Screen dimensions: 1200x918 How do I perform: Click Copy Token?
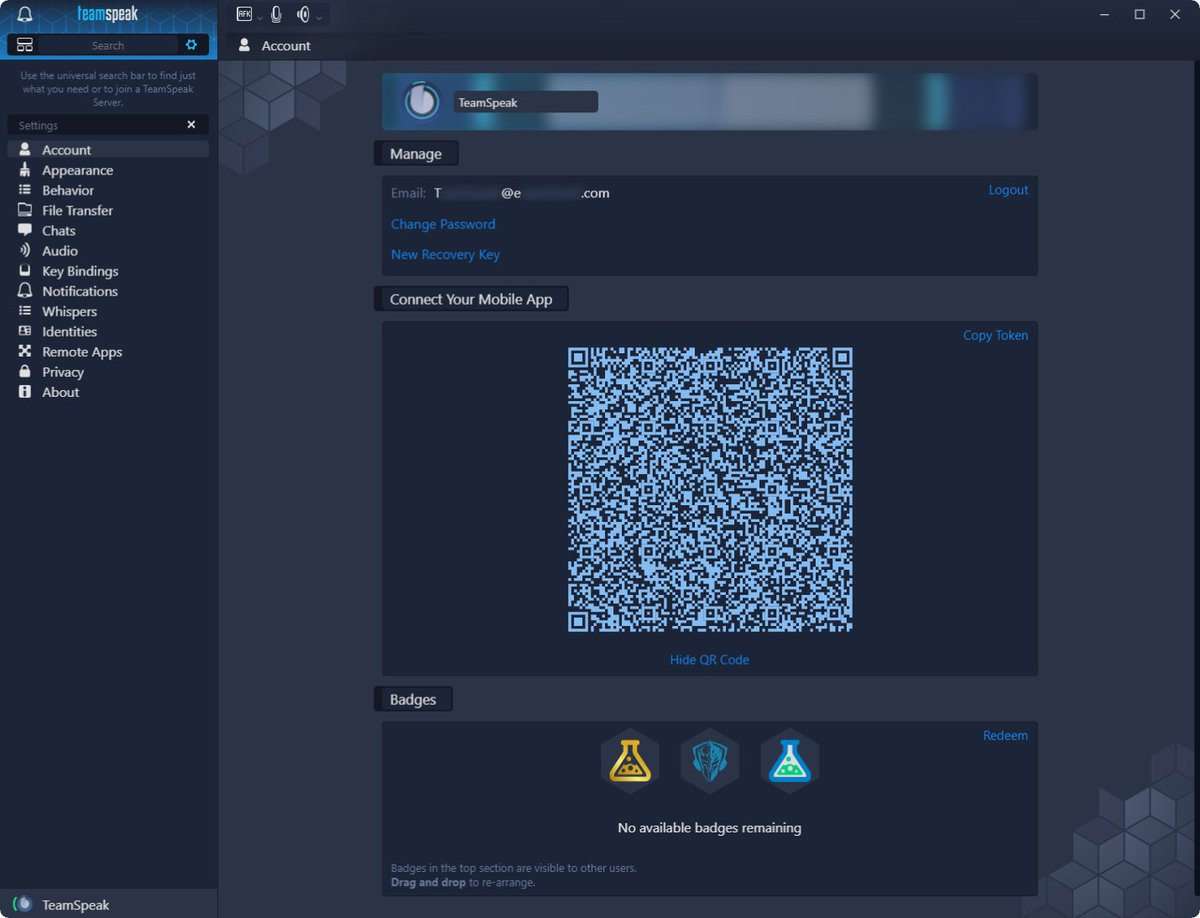click(995, 335)
